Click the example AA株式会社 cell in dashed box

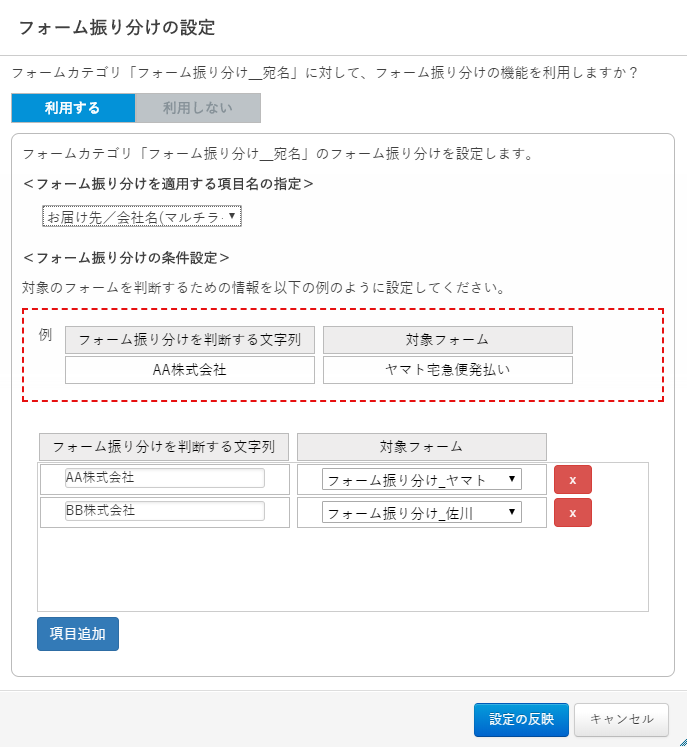(x=190, y=370)
